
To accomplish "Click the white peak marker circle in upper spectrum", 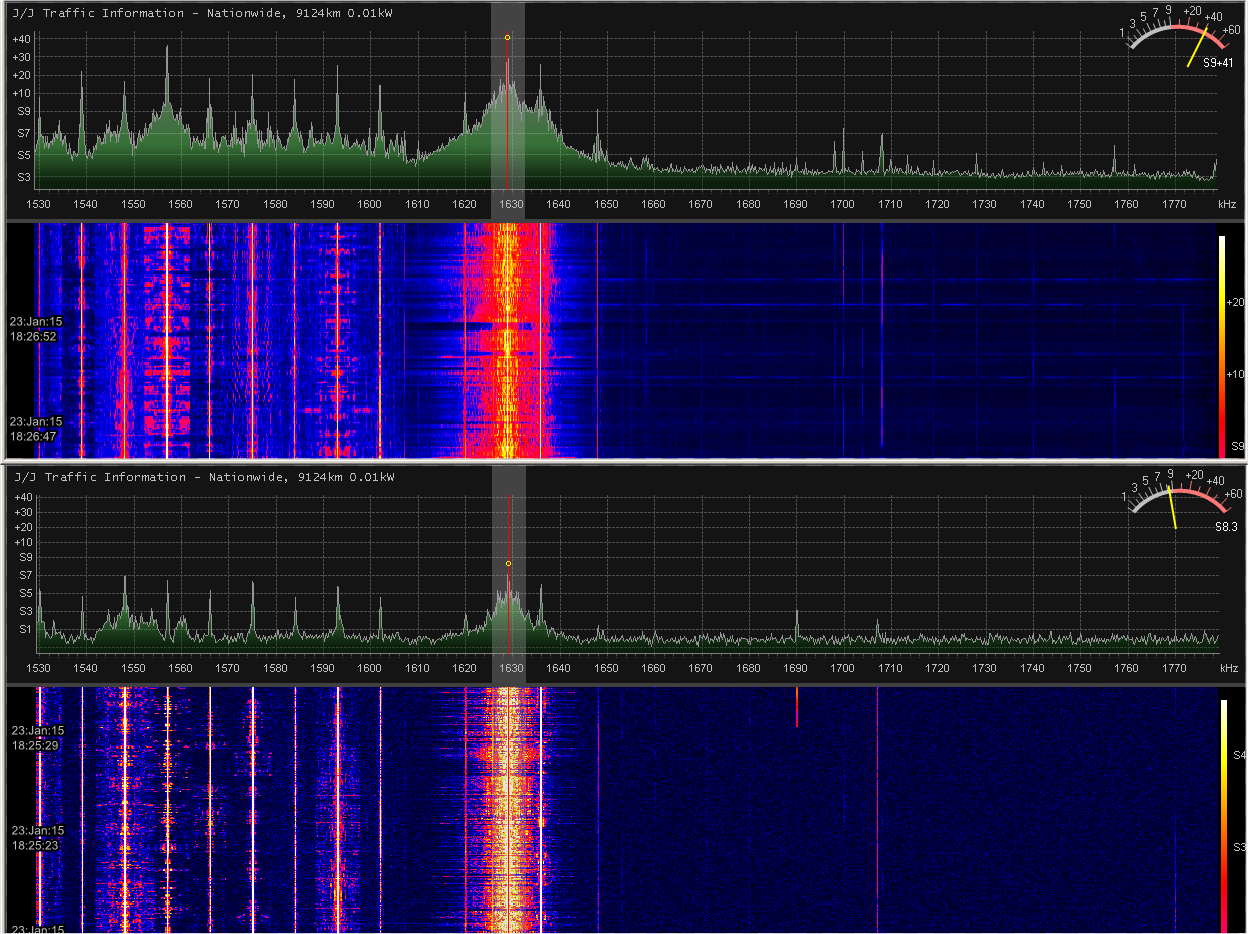I will pos(508,37).
